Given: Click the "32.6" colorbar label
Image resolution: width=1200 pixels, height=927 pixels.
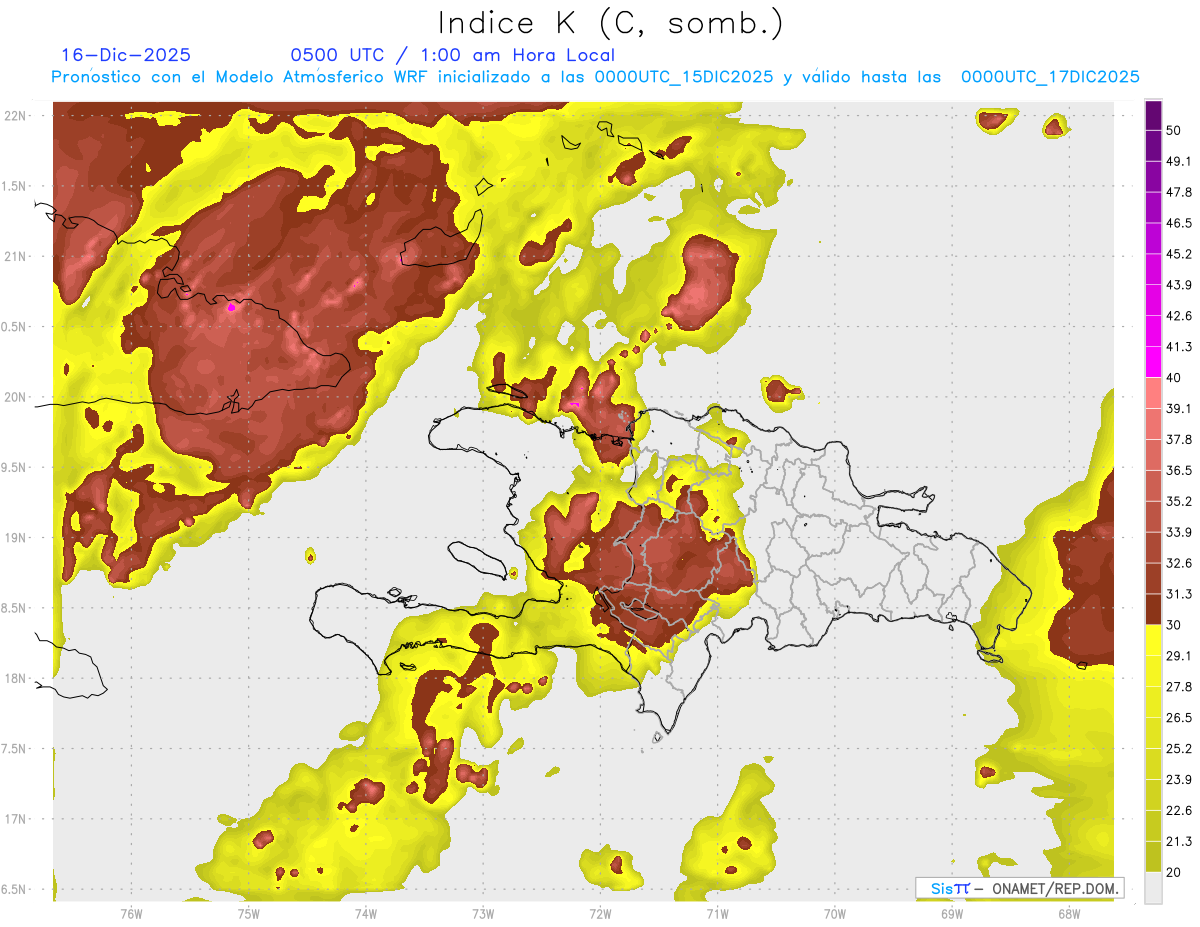Looking at the screenshot, I should point(1178,563).
